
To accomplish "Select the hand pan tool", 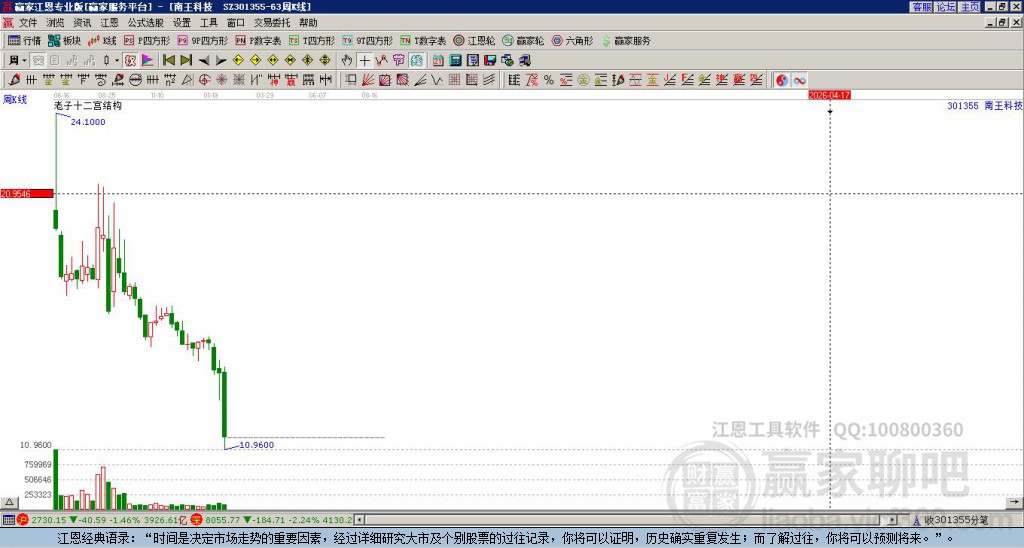I will coord(347,60).
